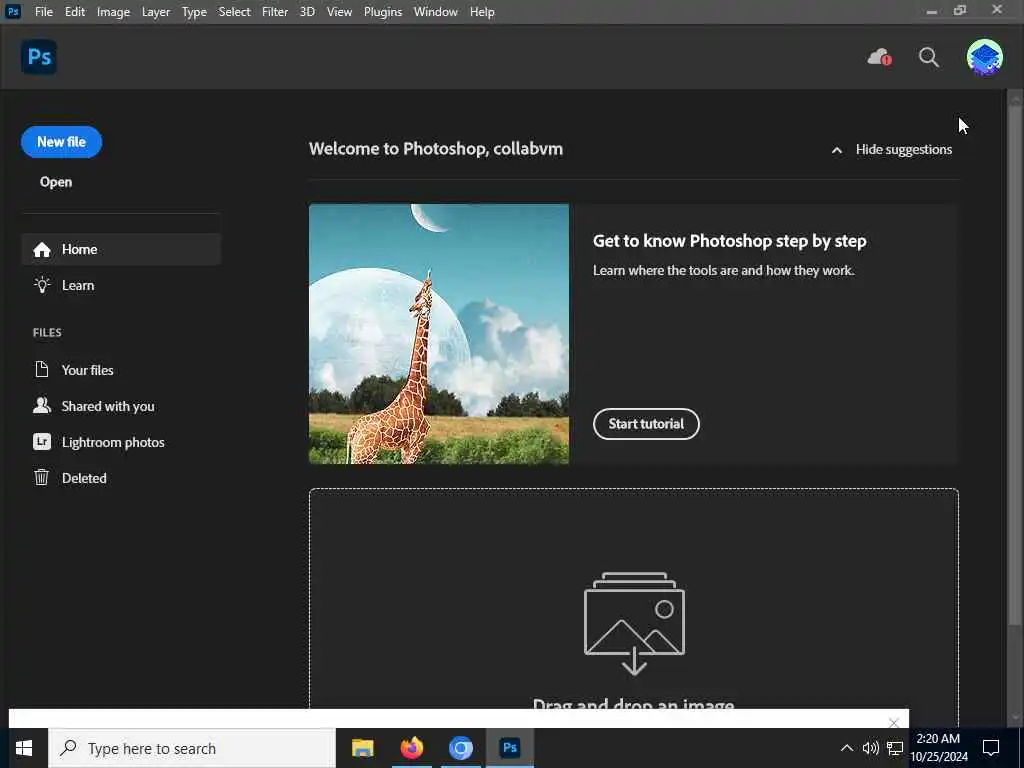Viewport: 1024px width, 768px height.
Task: Collapse suggestions with the chevron arrow
Action: (x=837, y=150)
